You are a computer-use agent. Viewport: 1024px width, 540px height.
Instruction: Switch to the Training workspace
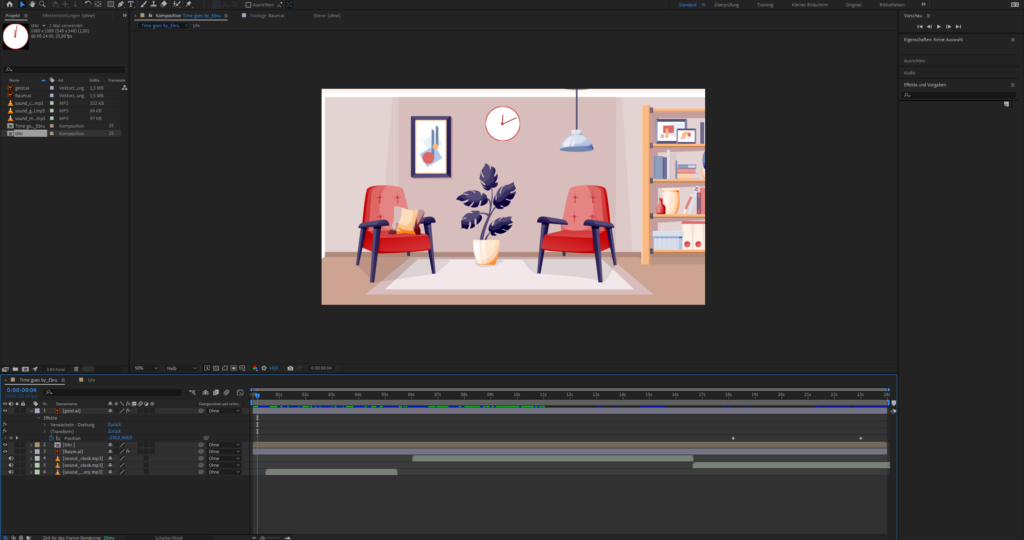point(764,5)
